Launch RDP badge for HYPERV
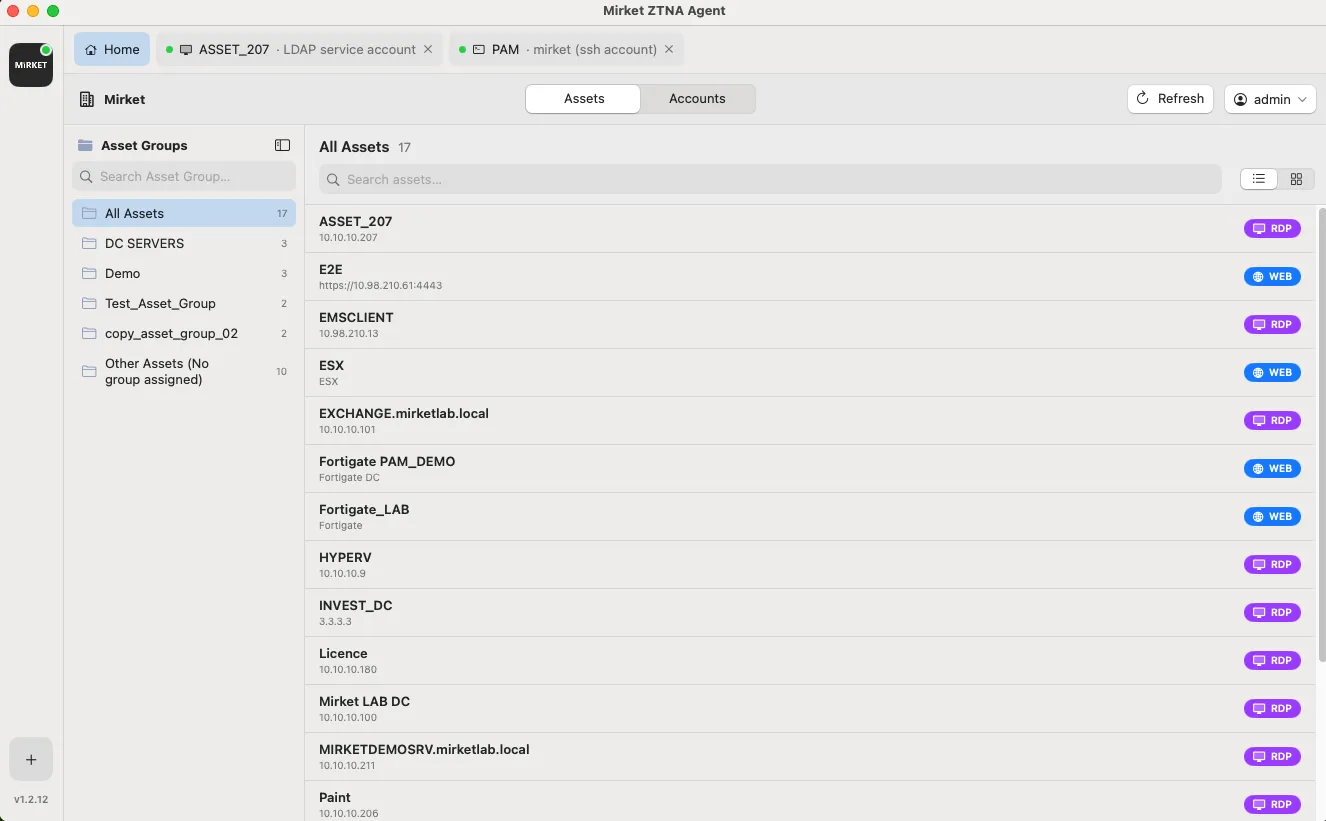The width and height of the screenshot is (1326, 821). click(1272, 564)
